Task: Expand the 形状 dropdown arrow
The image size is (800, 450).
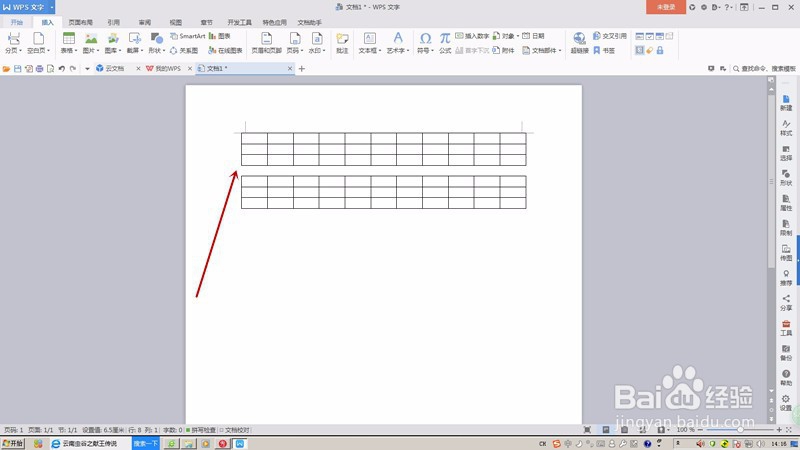Action: click(164, 51)
